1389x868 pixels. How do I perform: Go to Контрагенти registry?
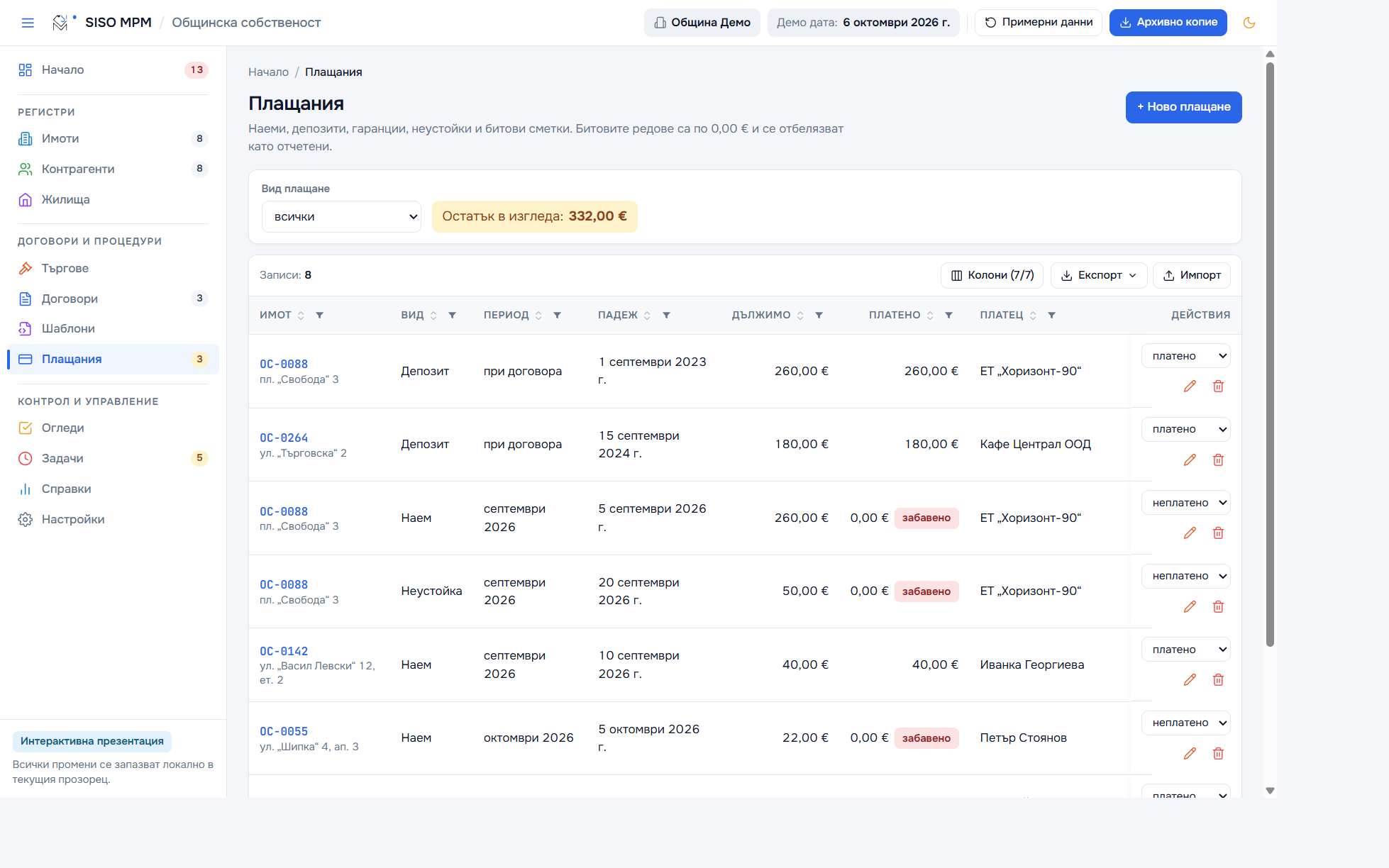[x=113, y=169]
